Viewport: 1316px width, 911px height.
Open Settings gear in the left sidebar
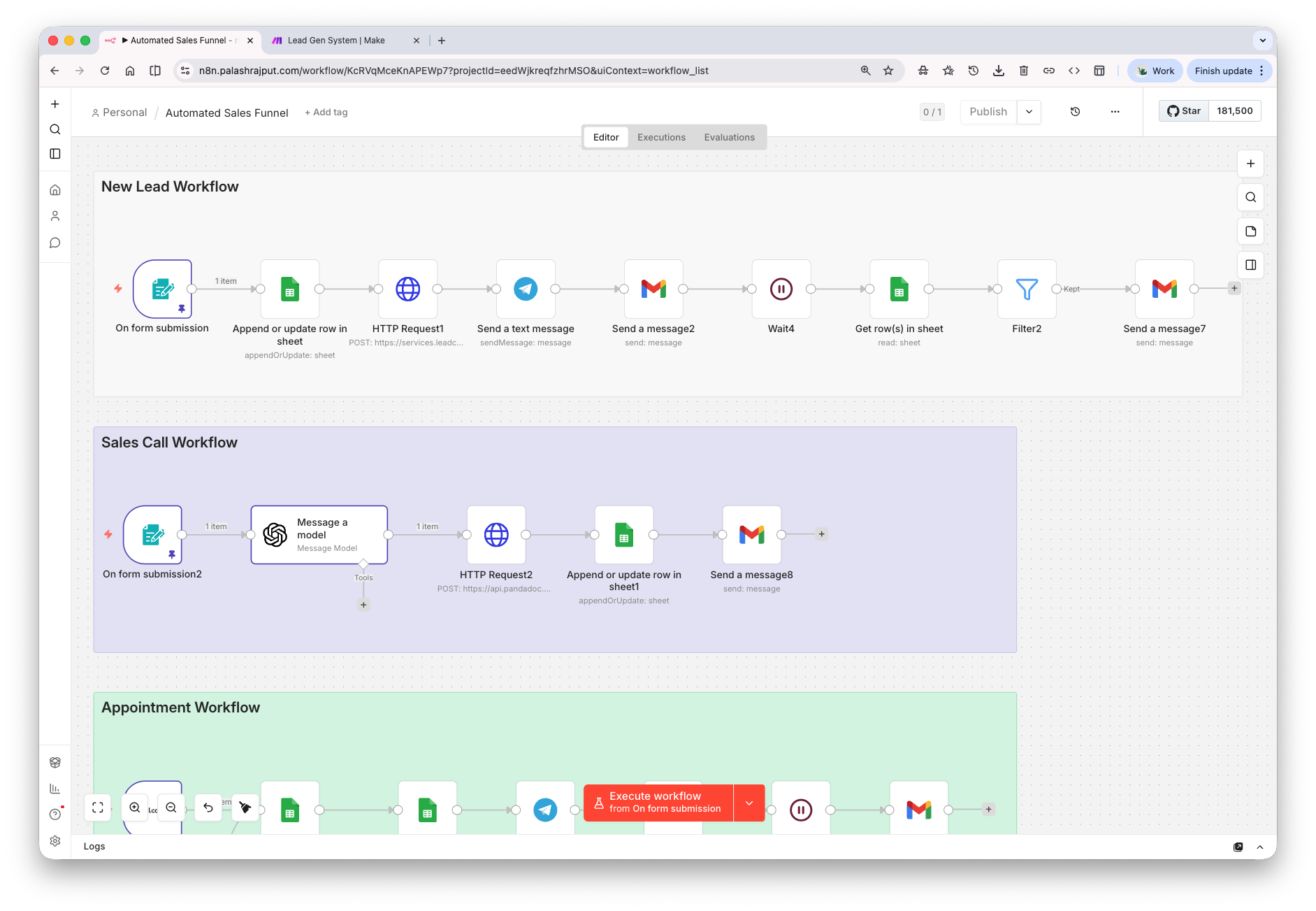pos(55,840)
